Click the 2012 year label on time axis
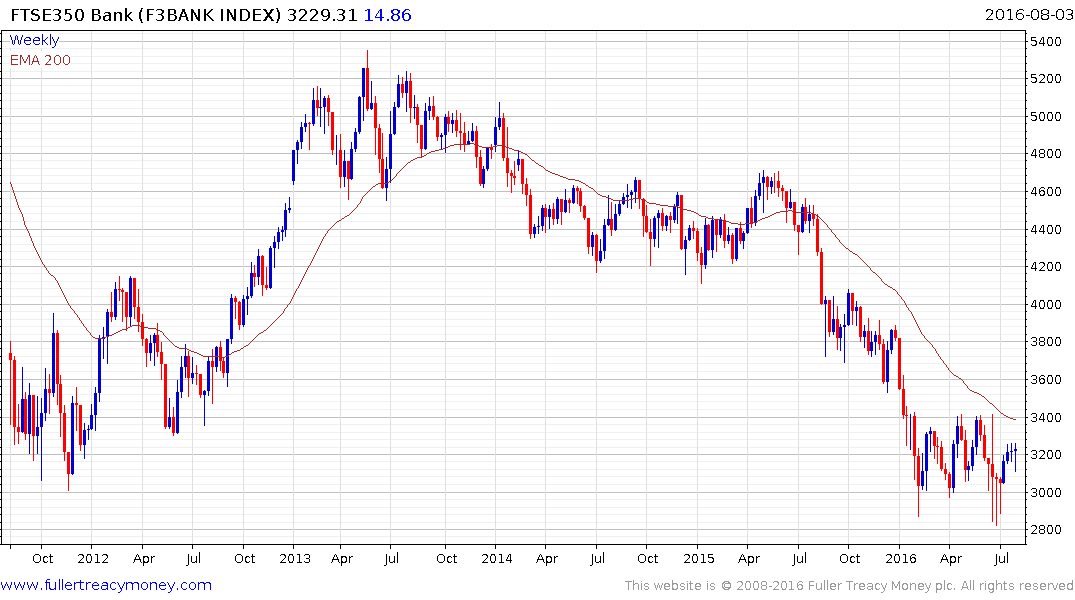Viewport: 1075px width, 600px height. pyautogui.click(x=93, y=558)
